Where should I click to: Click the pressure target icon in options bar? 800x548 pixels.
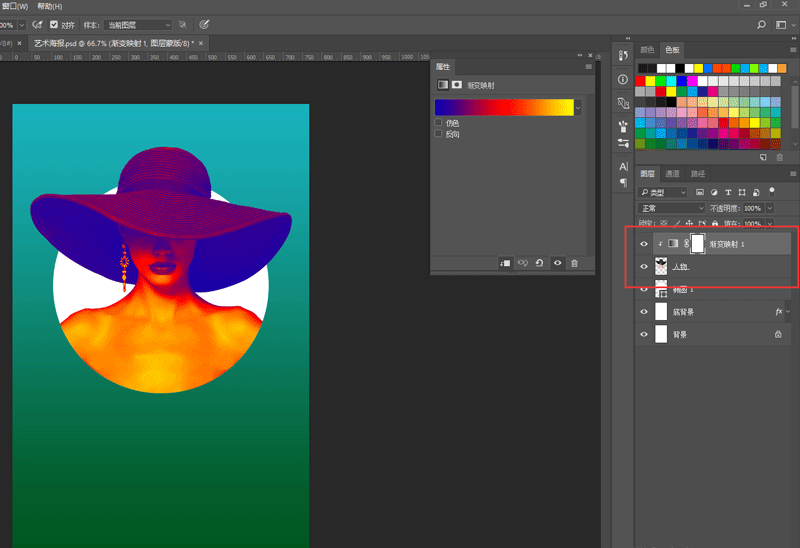tap(204, 24)
